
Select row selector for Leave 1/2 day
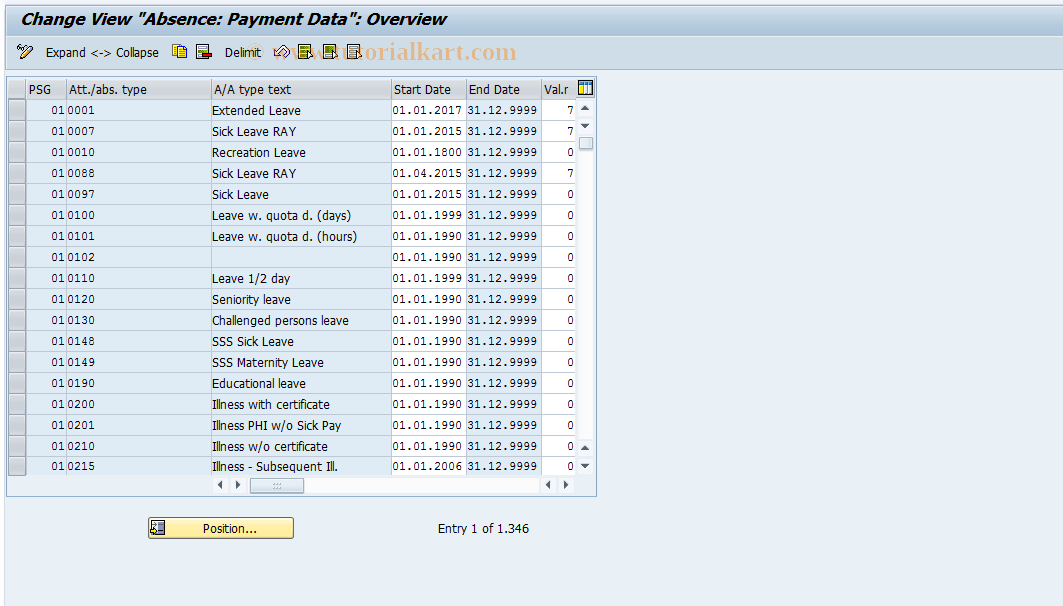(x=17, y=278)
